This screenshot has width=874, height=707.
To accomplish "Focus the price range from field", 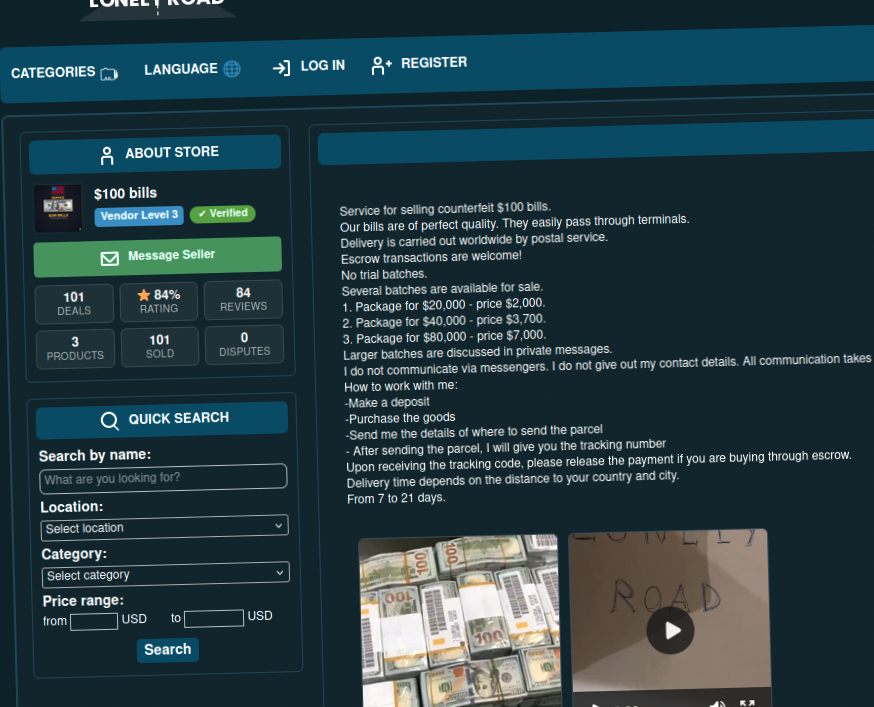I will 94,621.
